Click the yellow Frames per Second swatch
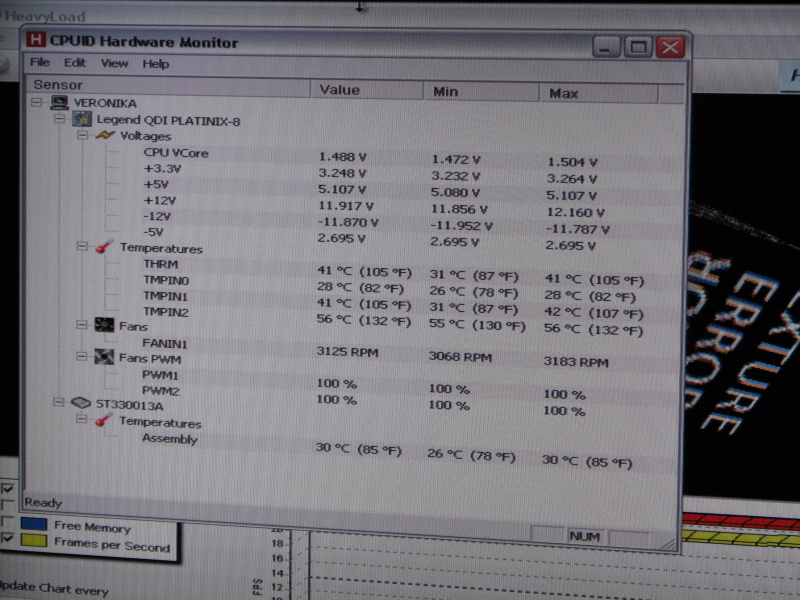The height and width of the screenshot is (600, 800). tap(34, 540)
